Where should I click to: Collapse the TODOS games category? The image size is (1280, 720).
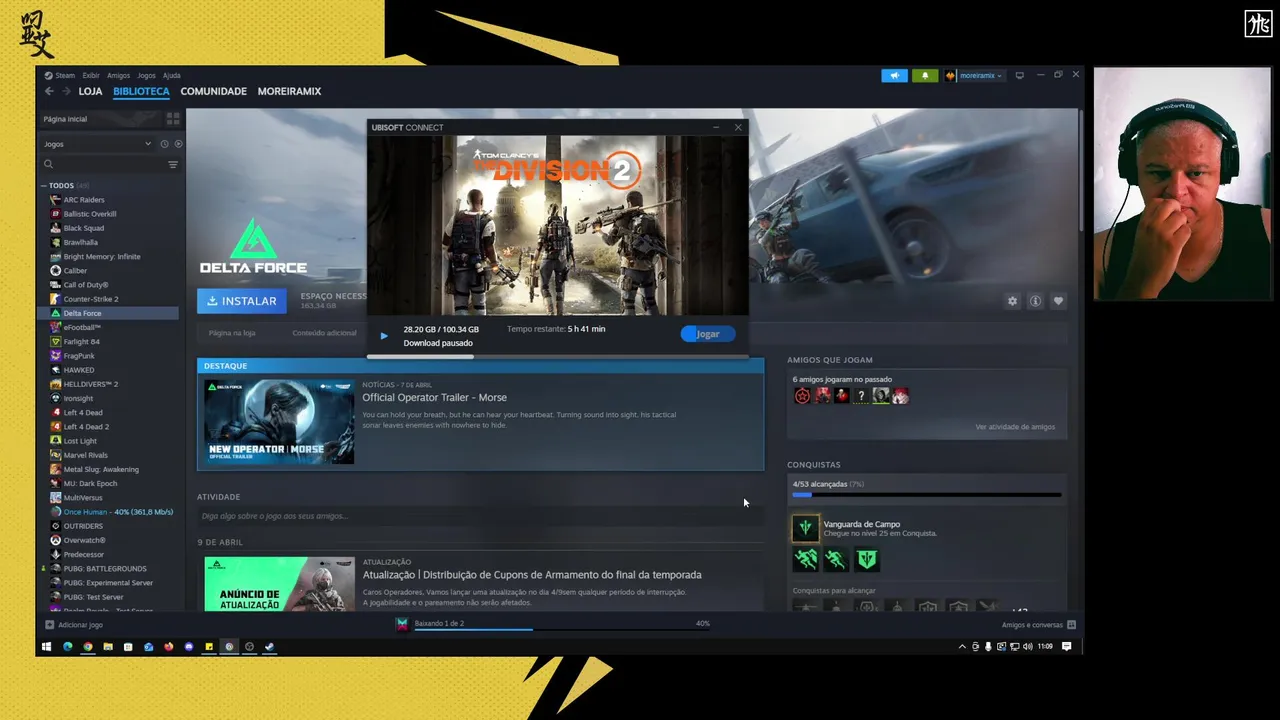(x=44, y=186)
